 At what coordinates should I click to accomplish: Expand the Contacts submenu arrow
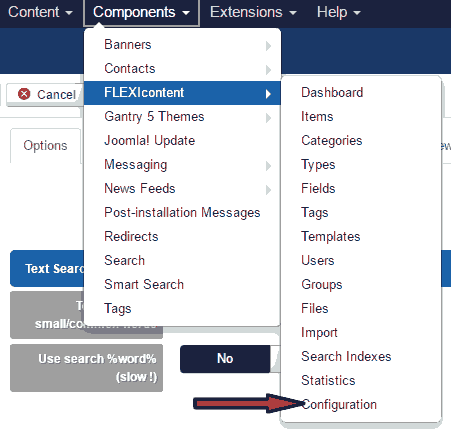point(268,70)
